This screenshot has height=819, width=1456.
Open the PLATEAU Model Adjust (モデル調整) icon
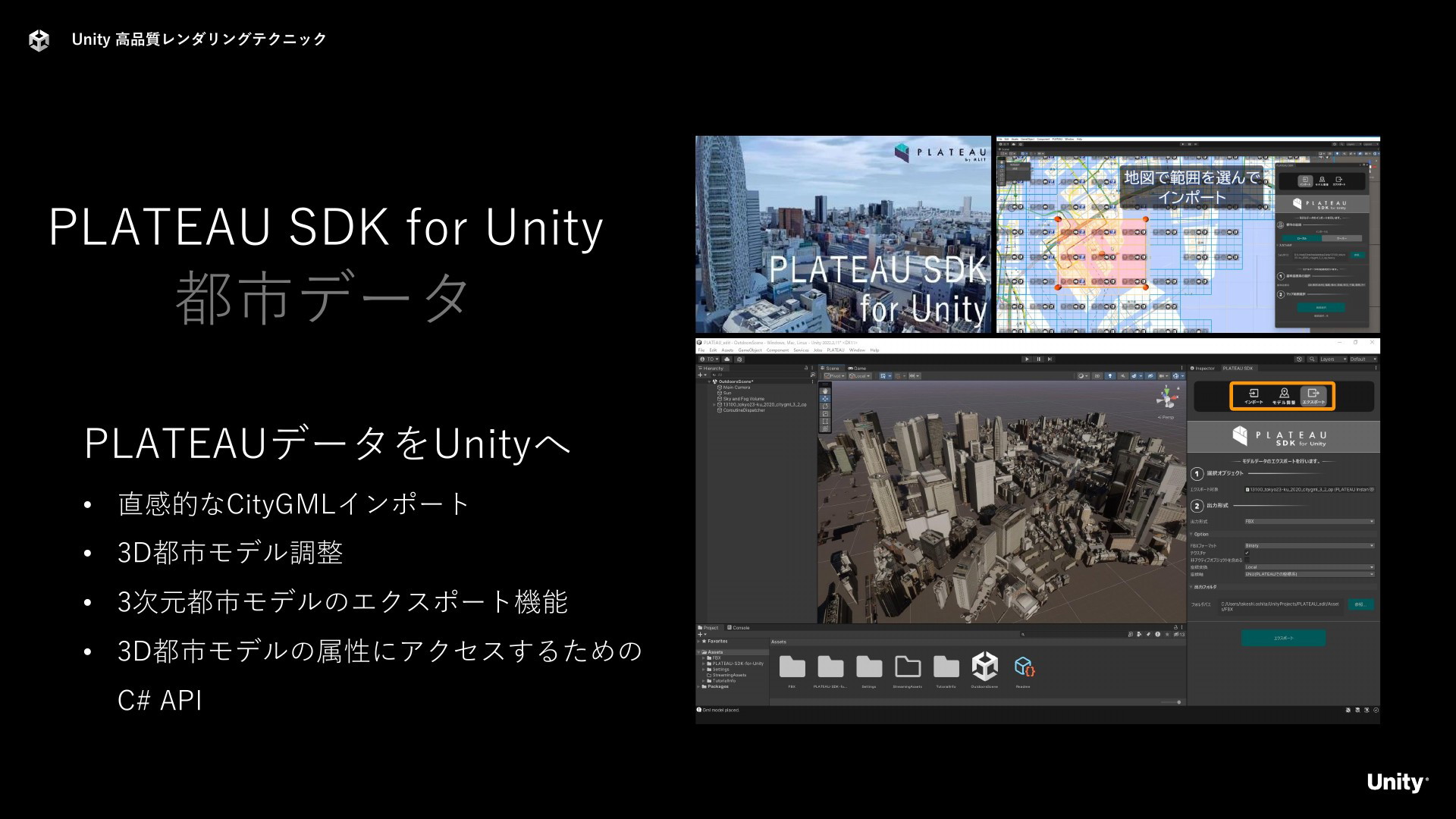coord(1284,396)
